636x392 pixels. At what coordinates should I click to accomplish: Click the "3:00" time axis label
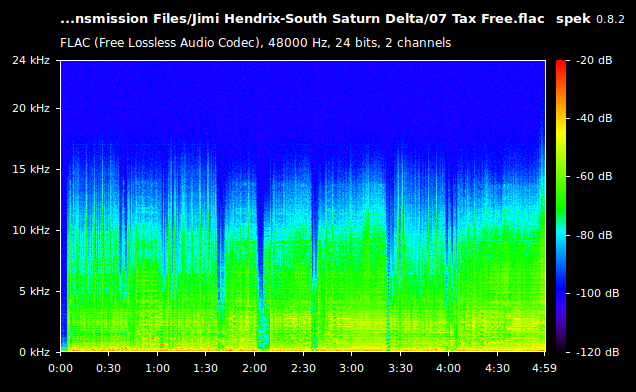point(351,368)
